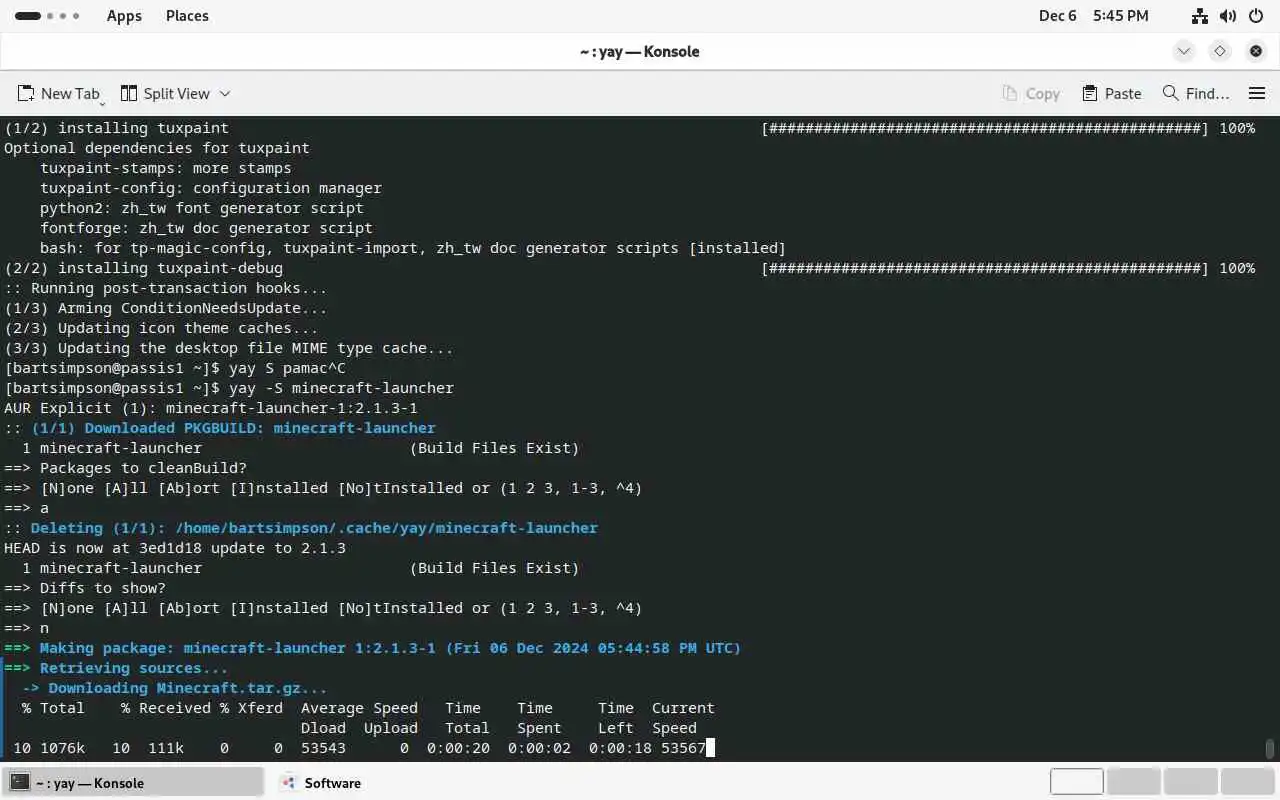Click the window maximize diamond button
Viewport: 1280px width, 800px height.
[1220, 51]
